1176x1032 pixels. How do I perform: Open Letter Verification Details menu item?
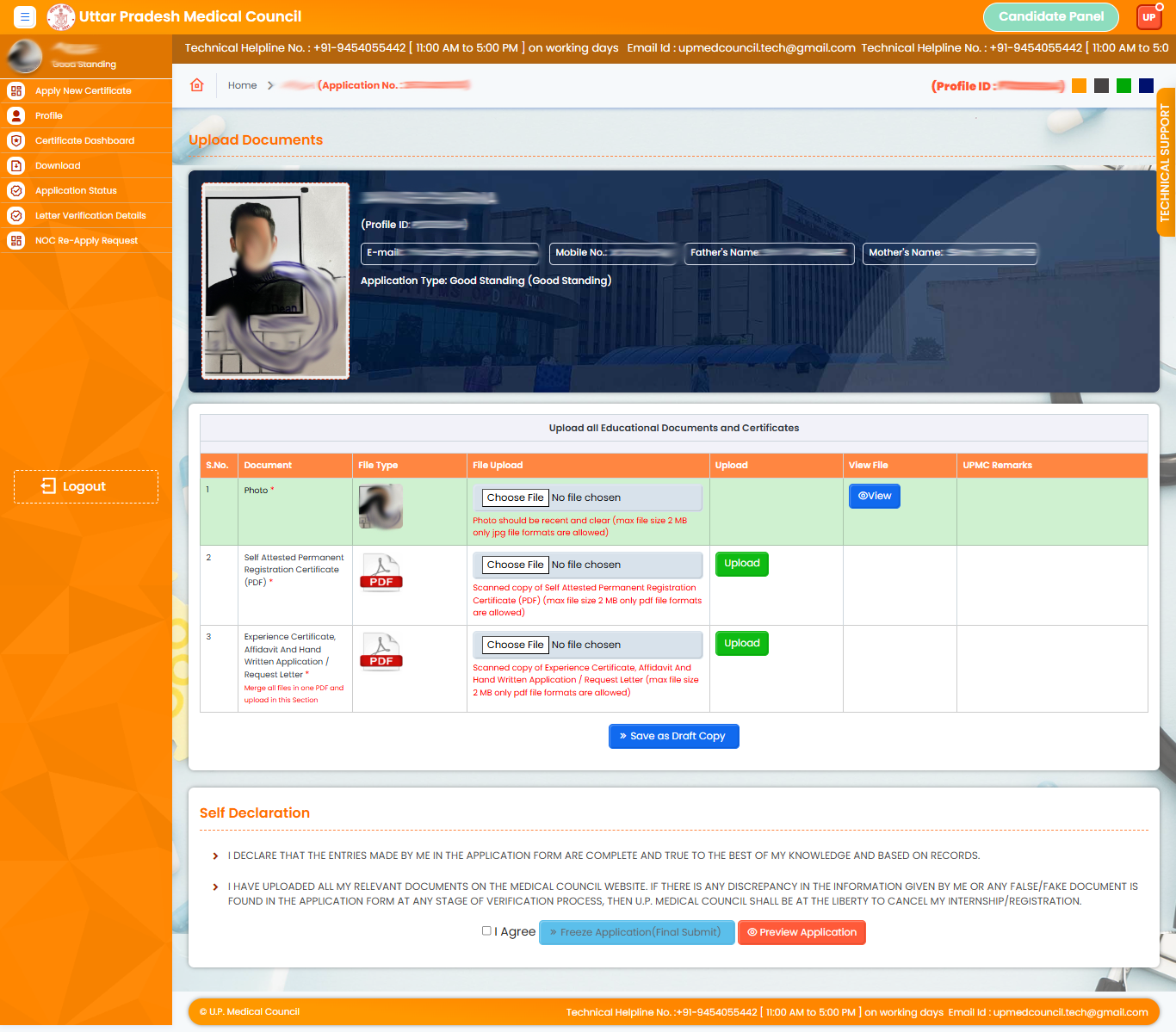pyautogui.click(x=90, y=215)
